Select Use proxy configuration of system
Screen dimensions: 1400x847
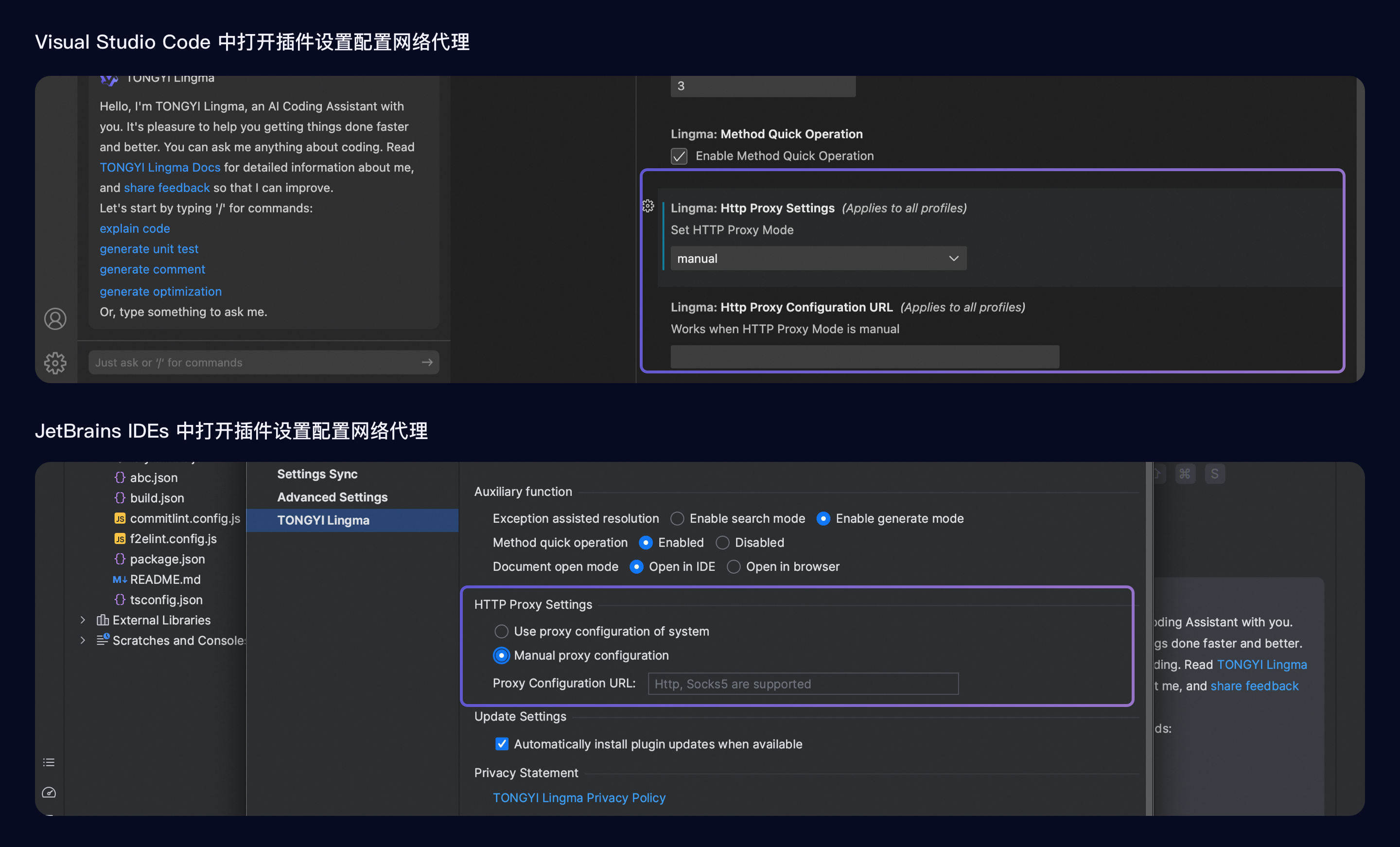pyautogui.click(x=501, y=632)
